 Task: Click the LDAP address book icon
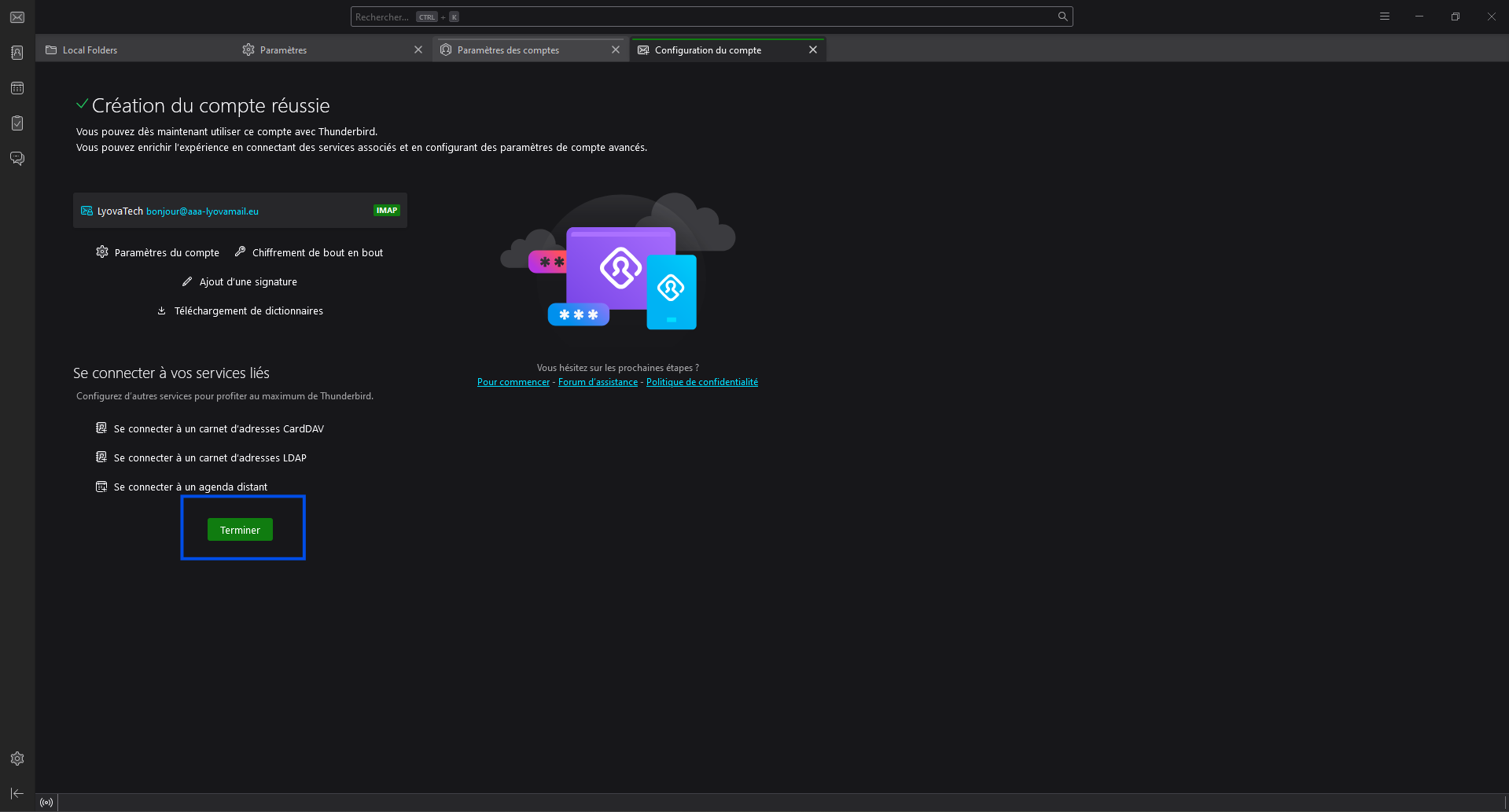tap(101, 457)
